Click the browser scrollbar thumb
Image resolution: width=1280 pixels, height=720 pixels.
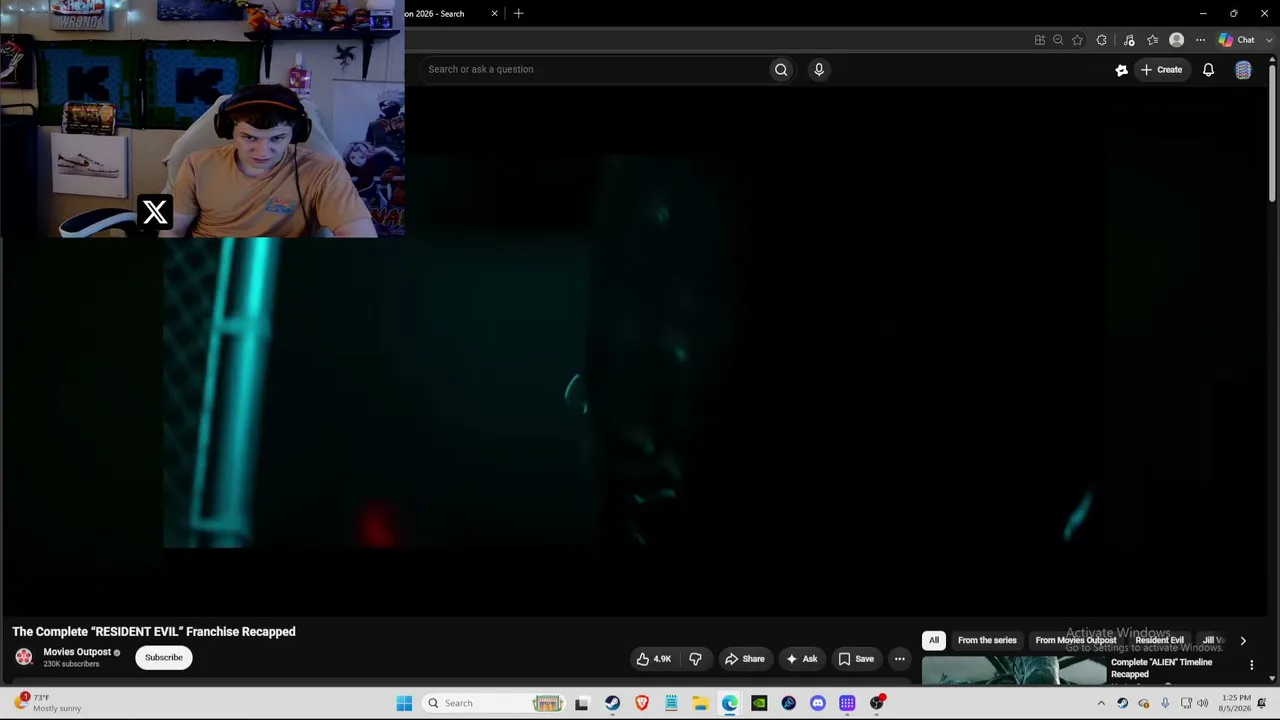[x=1273, y=135]
